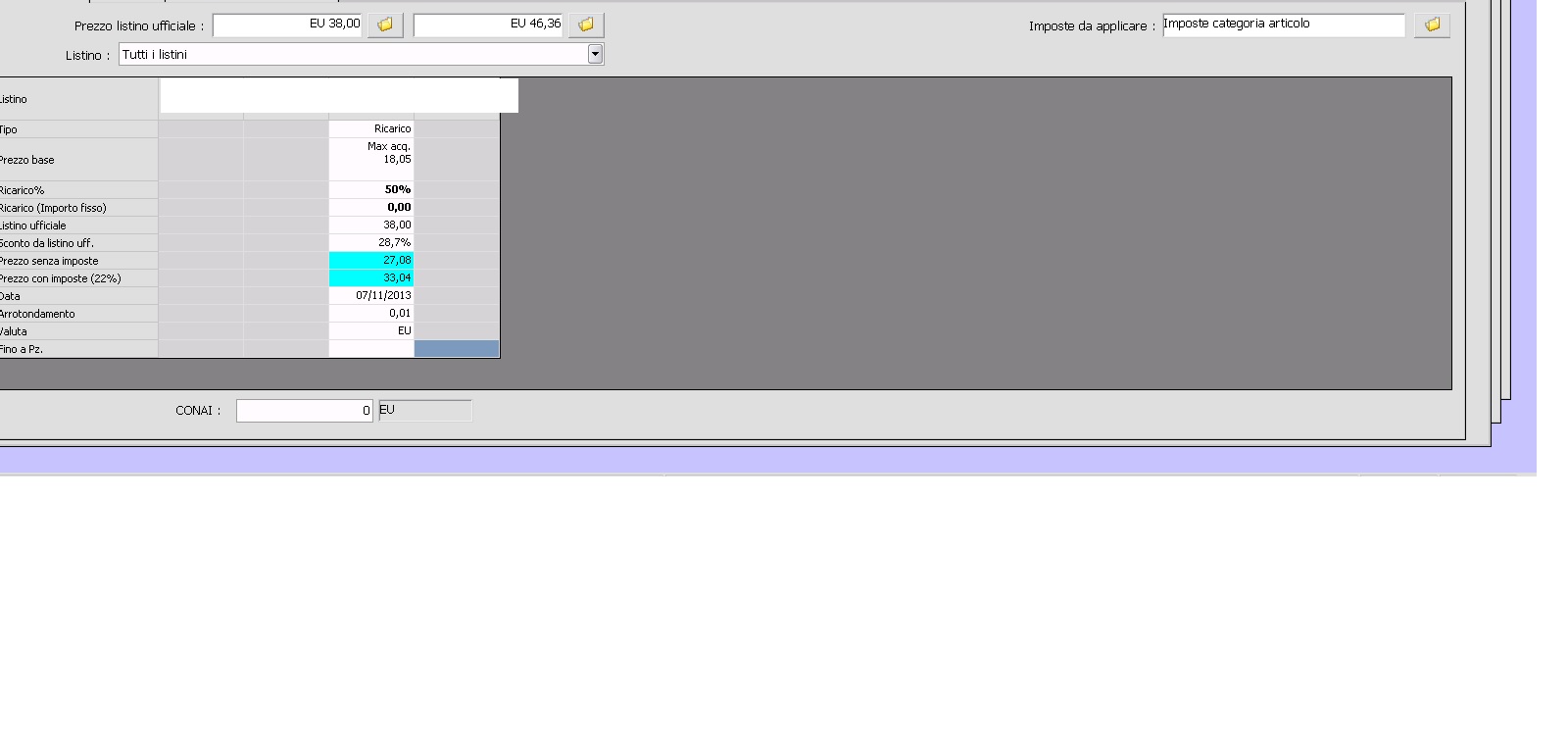Click the EU Valuta cell
Viewport: 1568px width, 752px height.
coord(371,331)
